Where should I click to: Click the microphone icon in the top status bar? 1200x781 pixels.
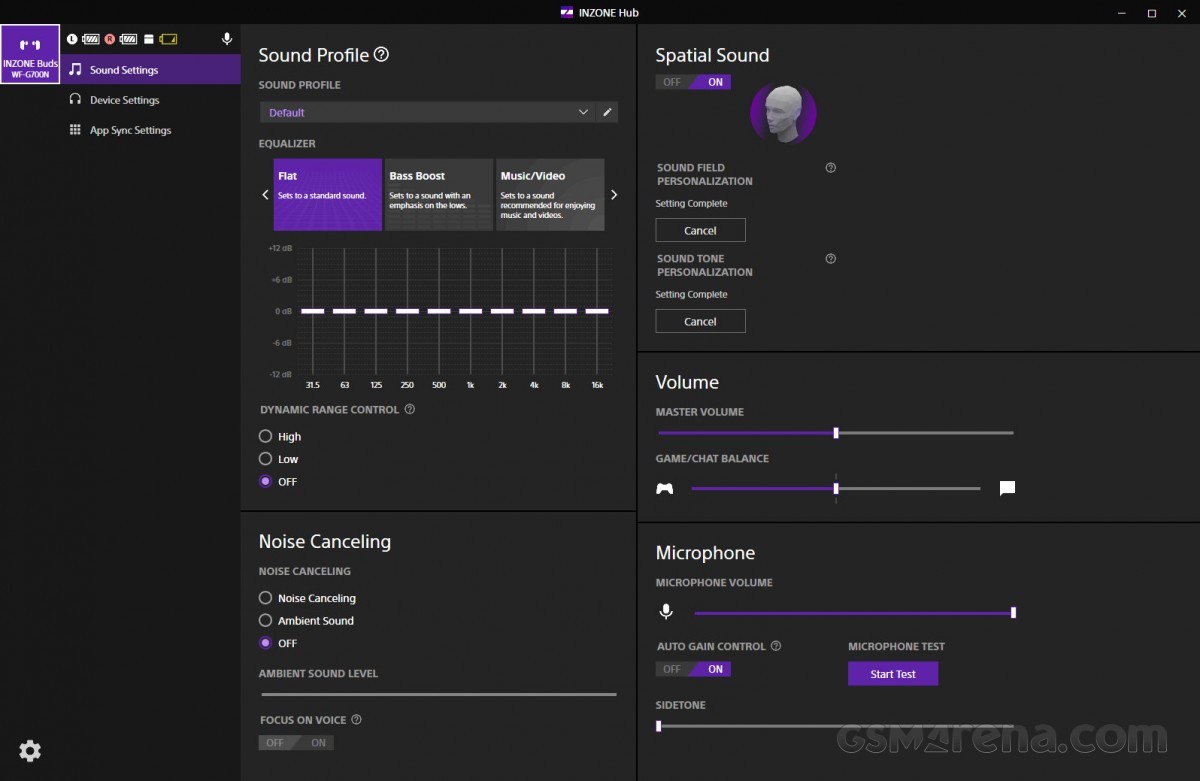(x=227, y=39)
